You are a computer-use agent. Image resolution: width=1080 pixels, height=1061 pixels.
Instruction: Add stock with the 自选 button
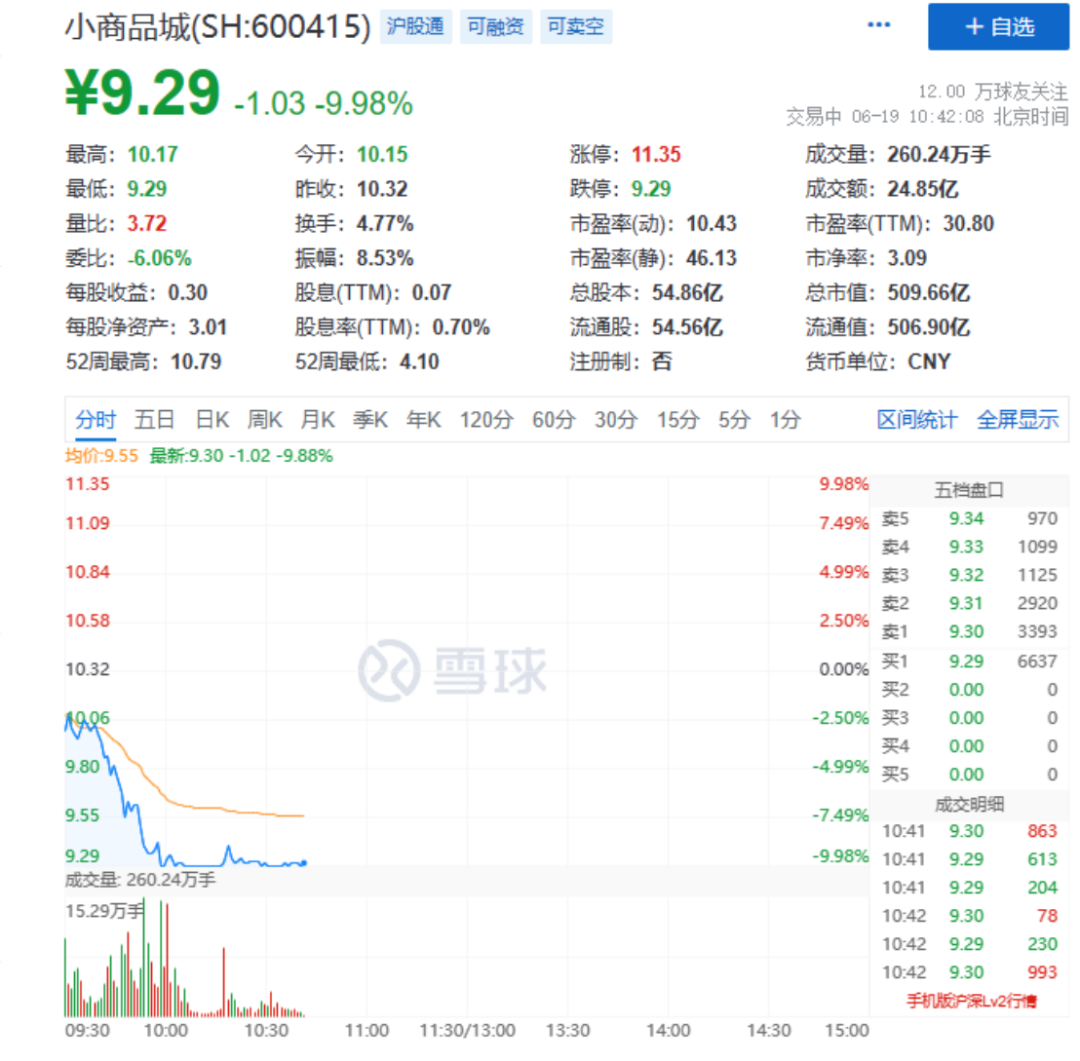(x=998, y=27)
